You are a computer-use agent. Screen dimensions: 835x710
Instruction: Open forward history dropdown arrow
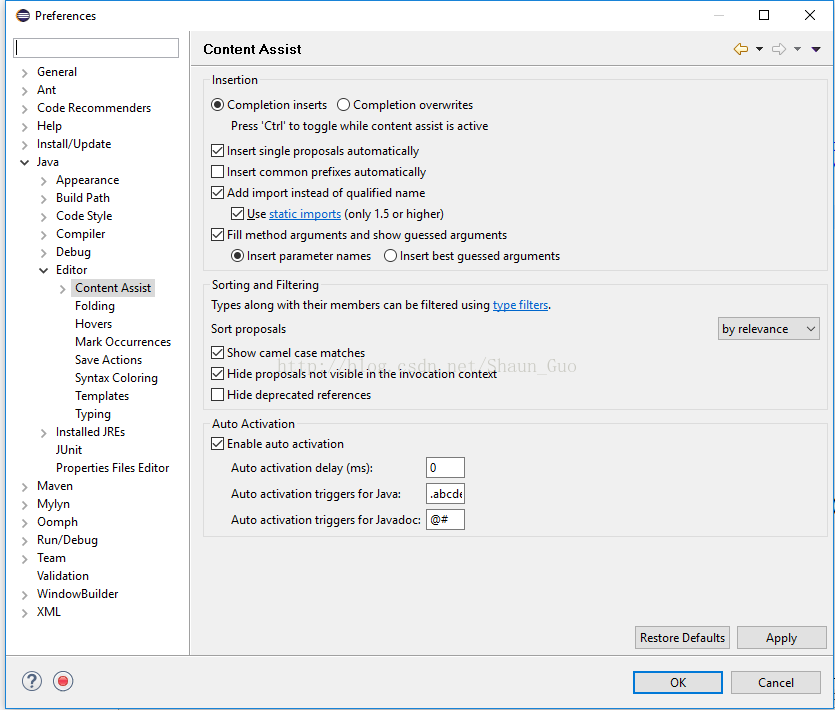pos(797,49)
